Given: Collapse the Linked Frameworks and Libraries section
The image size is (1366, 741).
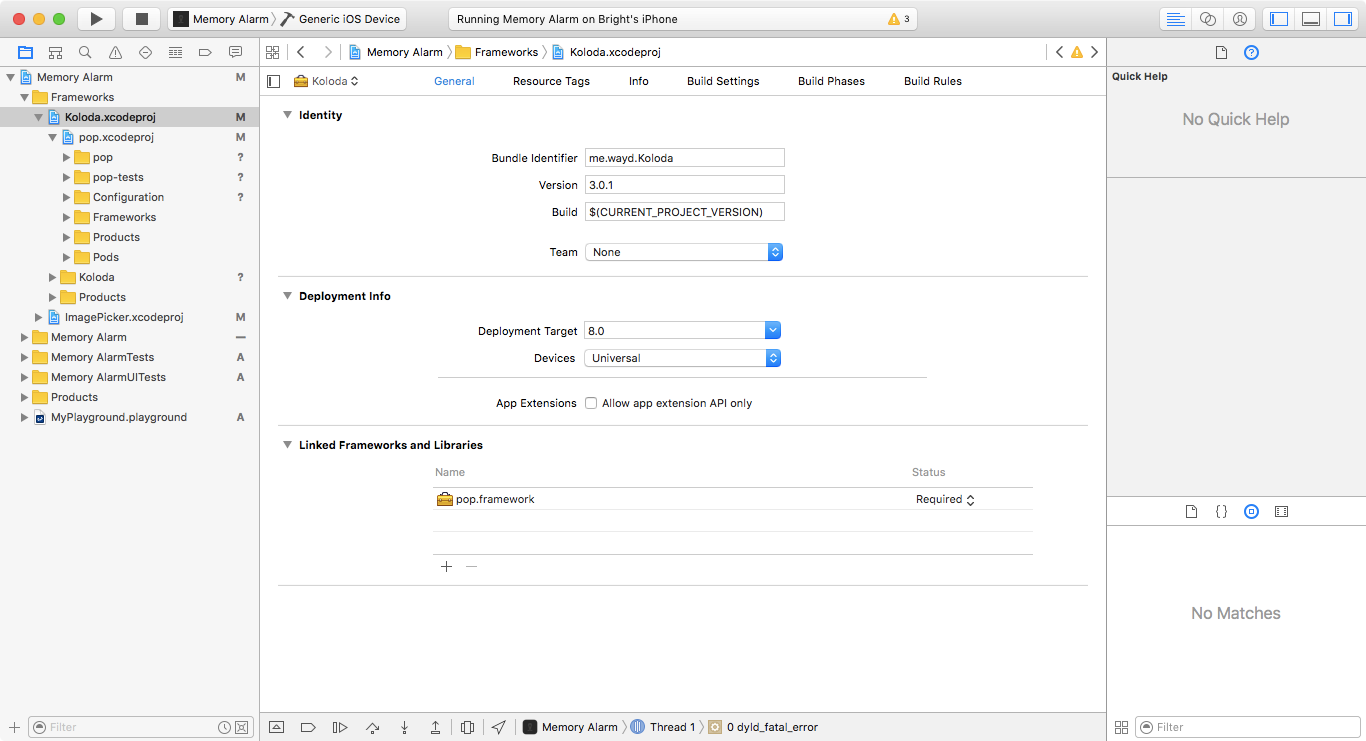Looking at the screenshot, I should click(287, 445).
